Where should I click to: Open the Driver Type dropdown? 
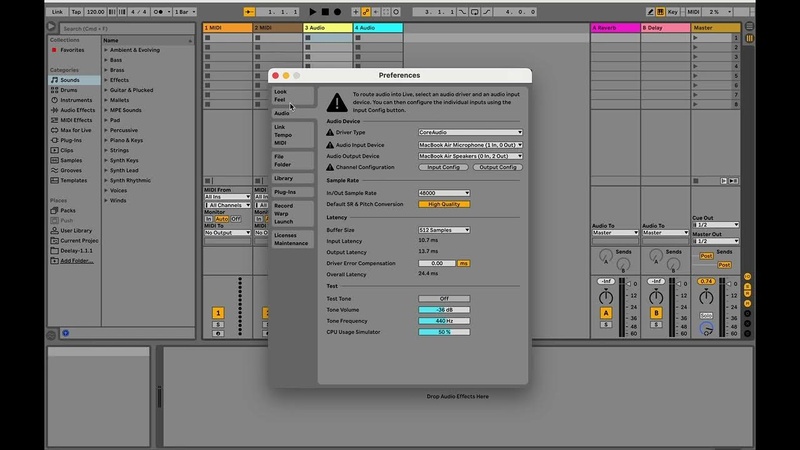point(470,132)
